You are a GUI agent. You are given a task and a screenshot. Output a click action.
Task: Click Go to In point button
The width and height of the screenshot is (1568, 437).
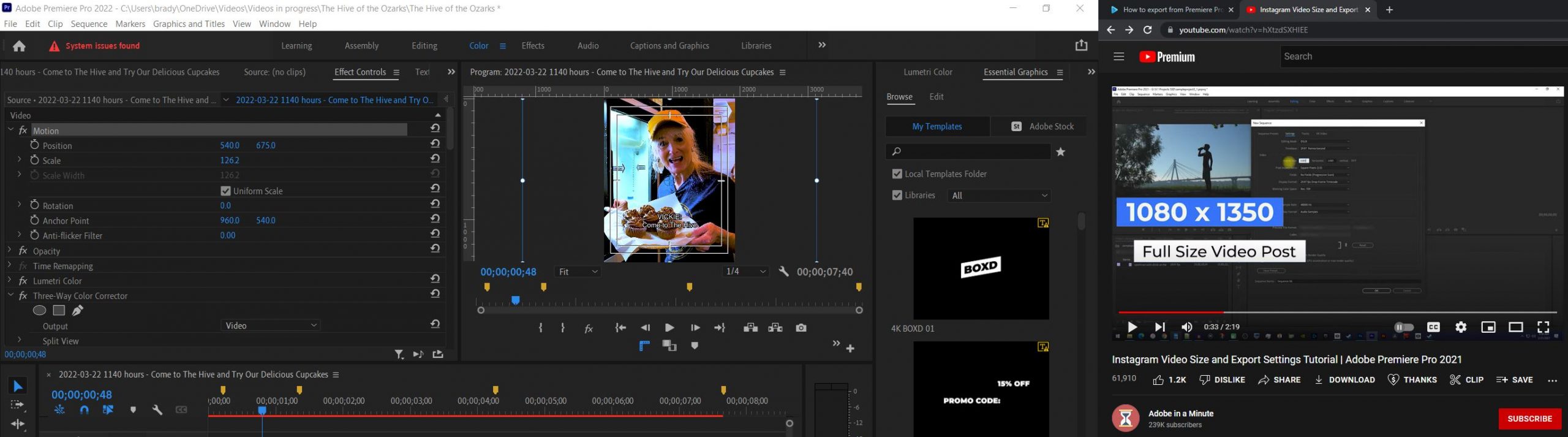(x=620, y=328)
